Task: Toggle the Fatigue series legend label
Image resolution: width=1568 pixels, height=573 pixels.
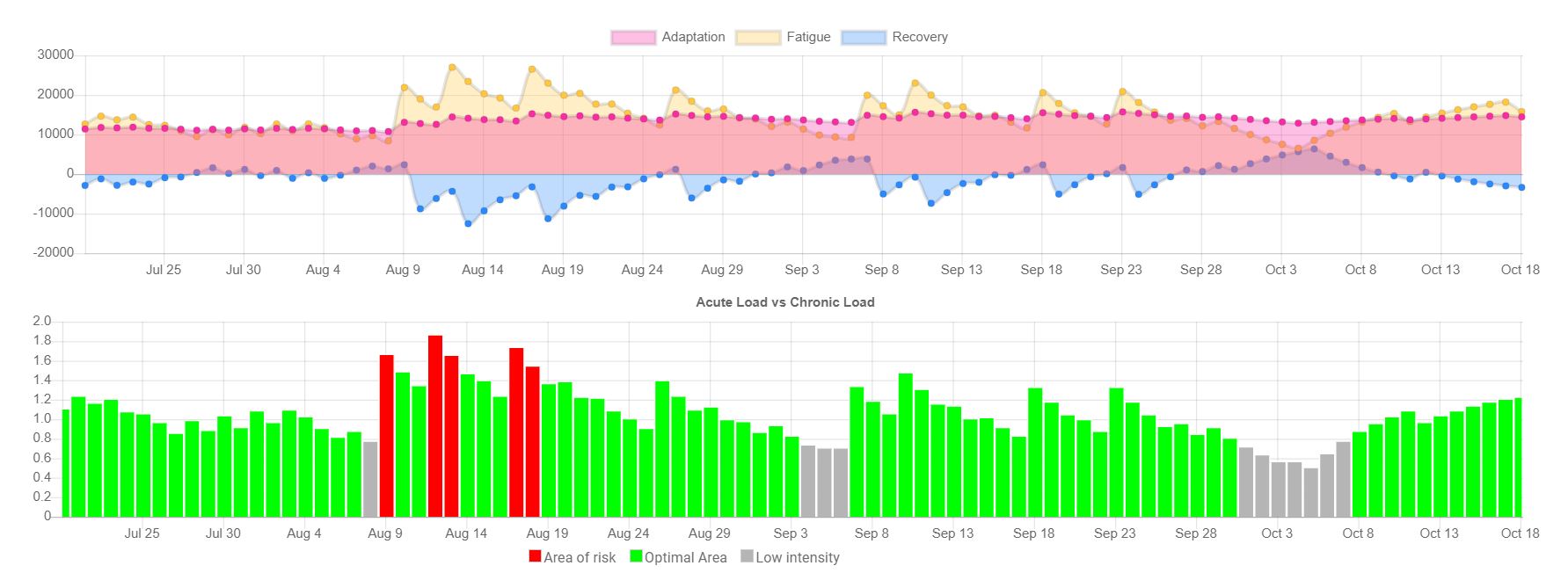Action: (808, 37)
